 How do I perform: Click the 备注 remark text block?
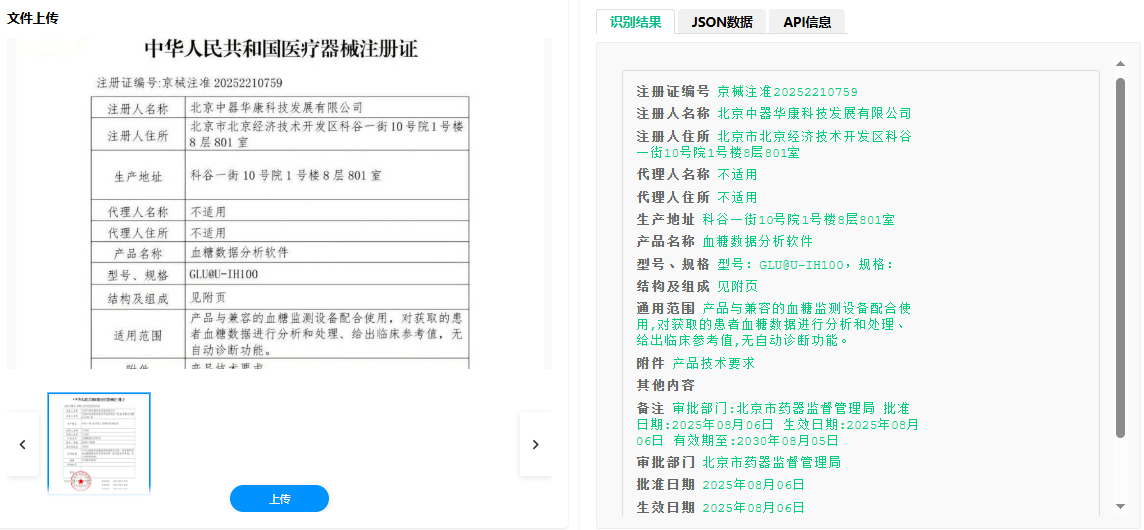point(777,424)
